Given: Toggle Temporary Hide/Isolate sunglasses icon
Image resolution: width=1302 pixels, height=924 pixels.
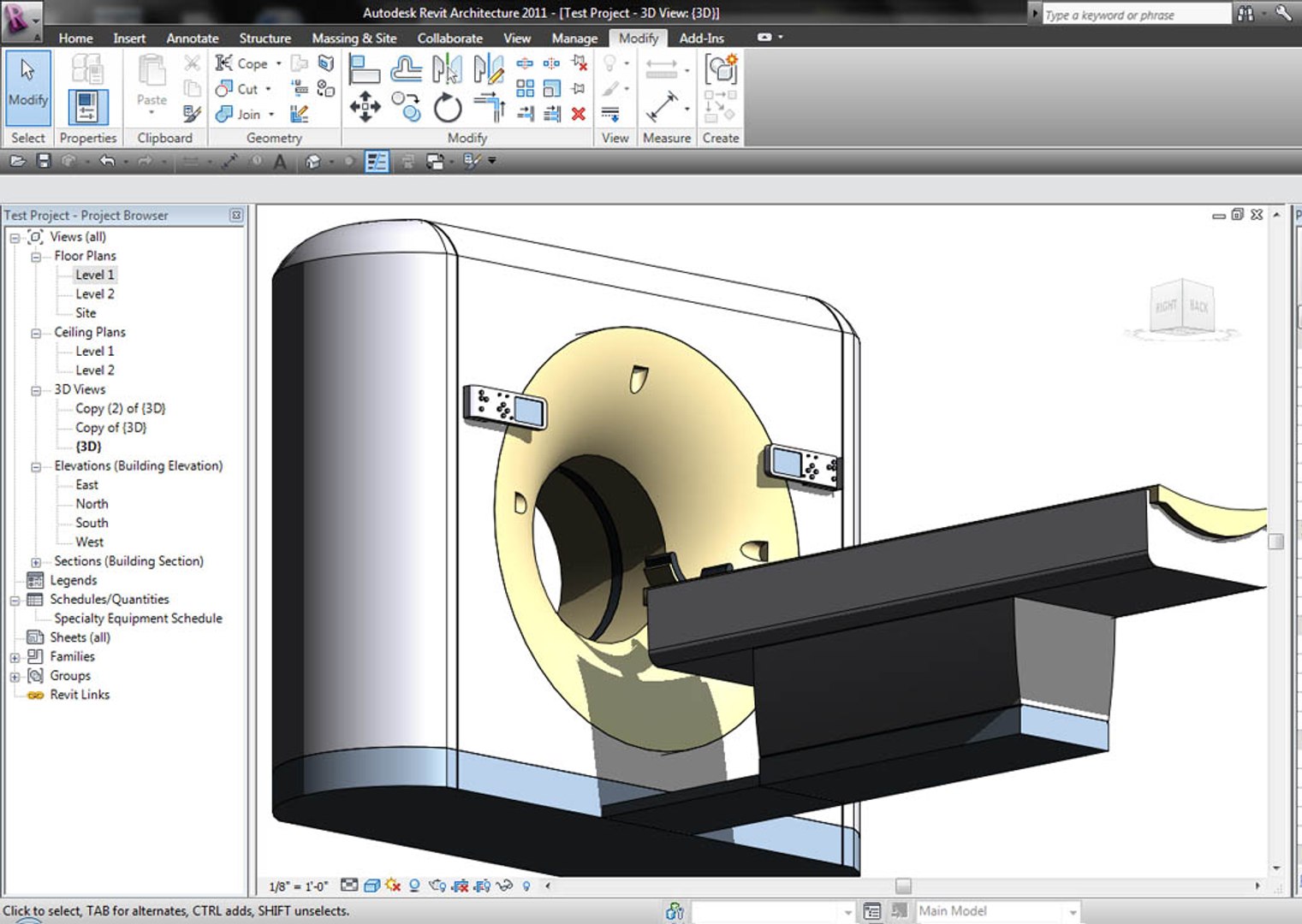Looking at the screenshot, I should (504, 885).
